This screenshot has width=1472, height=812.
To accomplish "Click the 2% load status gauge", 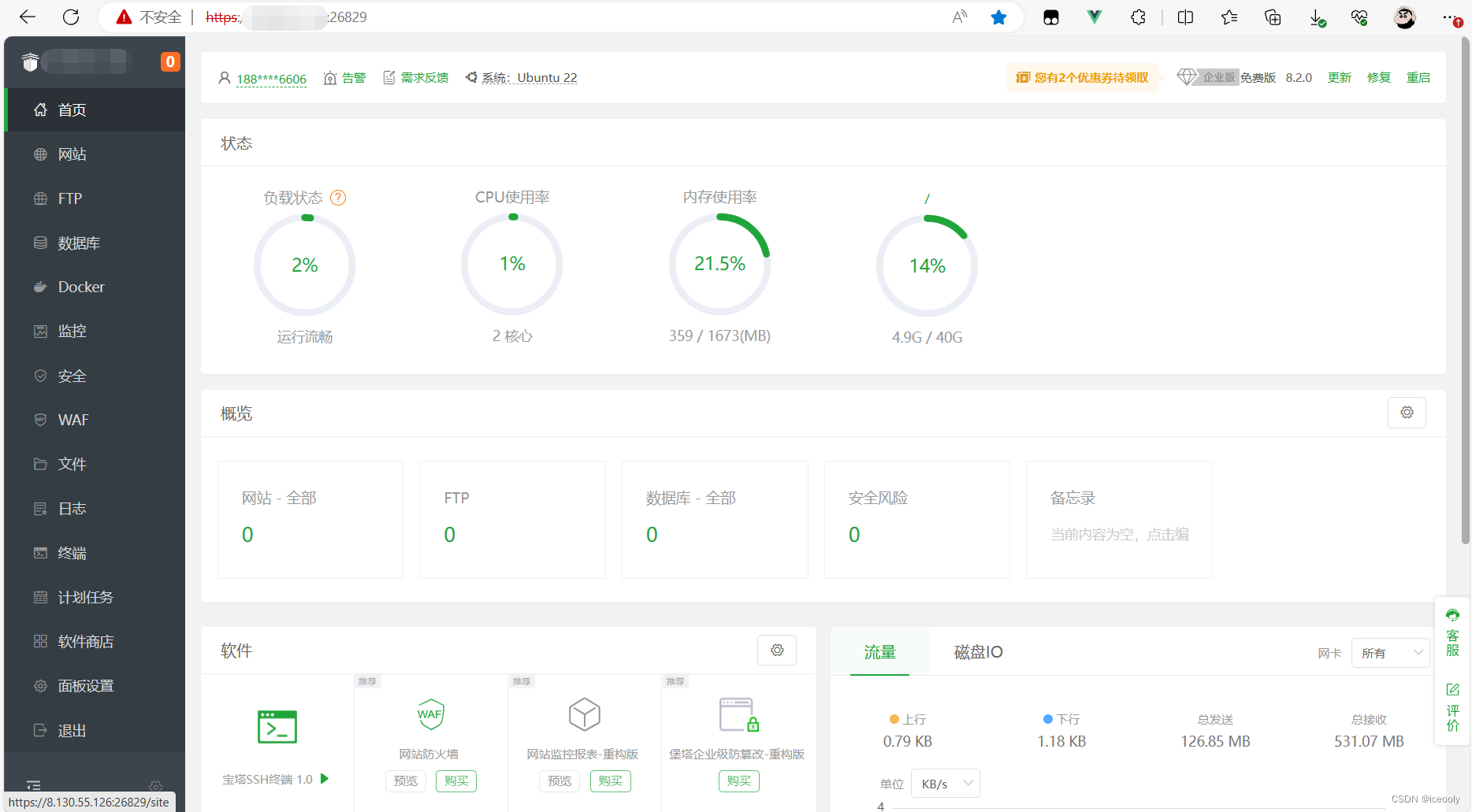I will click(x=304, y=265).
